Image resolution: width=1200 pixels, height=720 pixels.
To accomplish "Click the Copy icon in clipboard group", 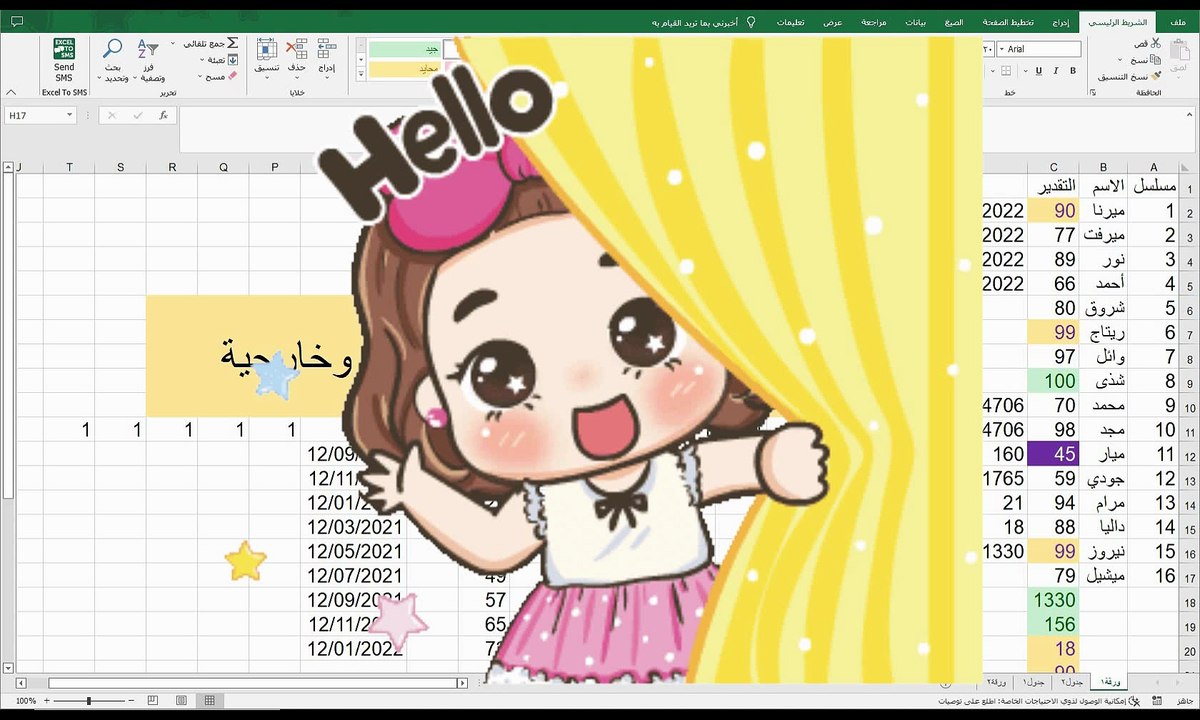I will click(1155, 60).
